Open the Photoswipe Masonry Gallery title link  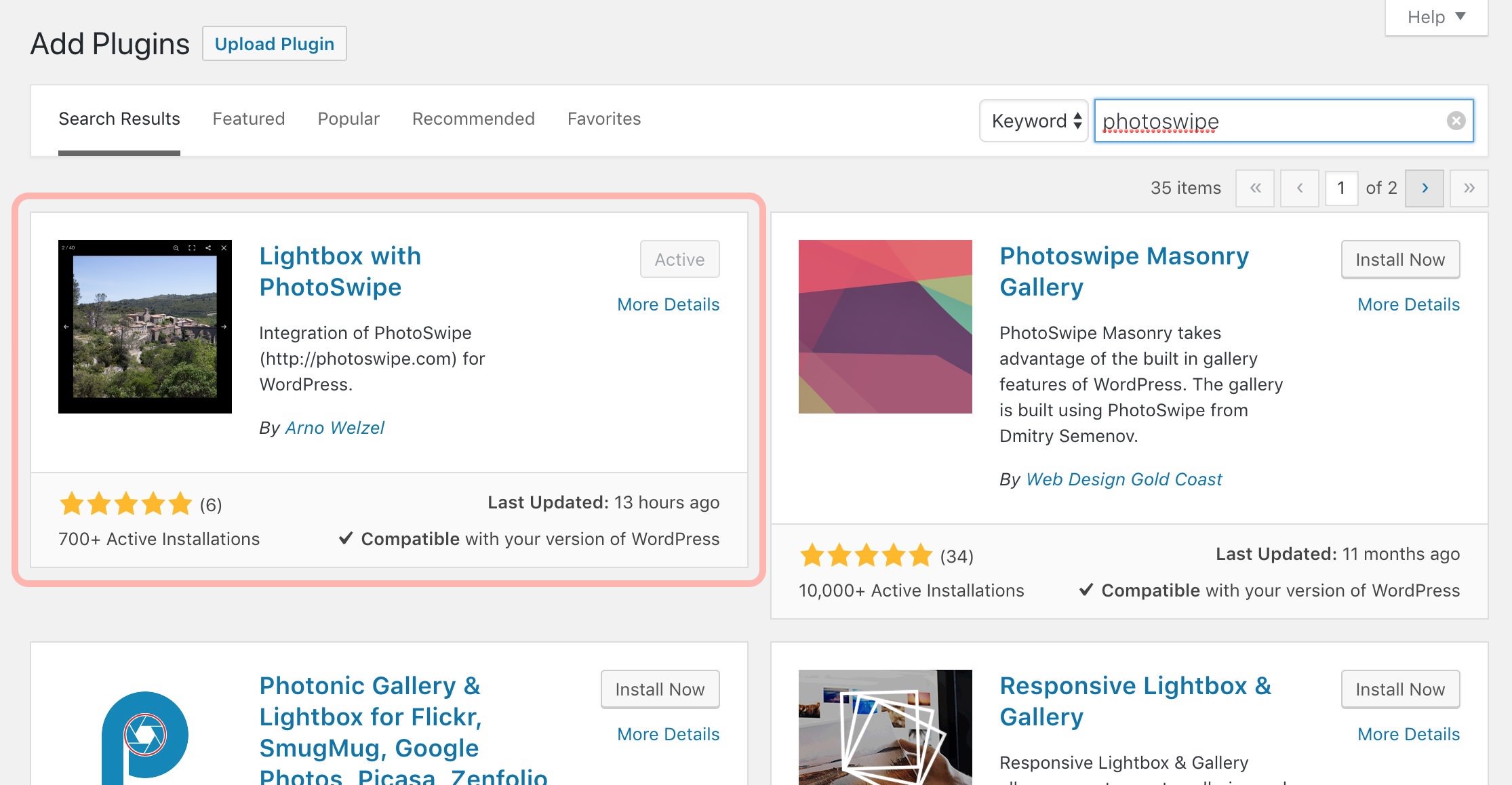click(x=1124, y=271)
